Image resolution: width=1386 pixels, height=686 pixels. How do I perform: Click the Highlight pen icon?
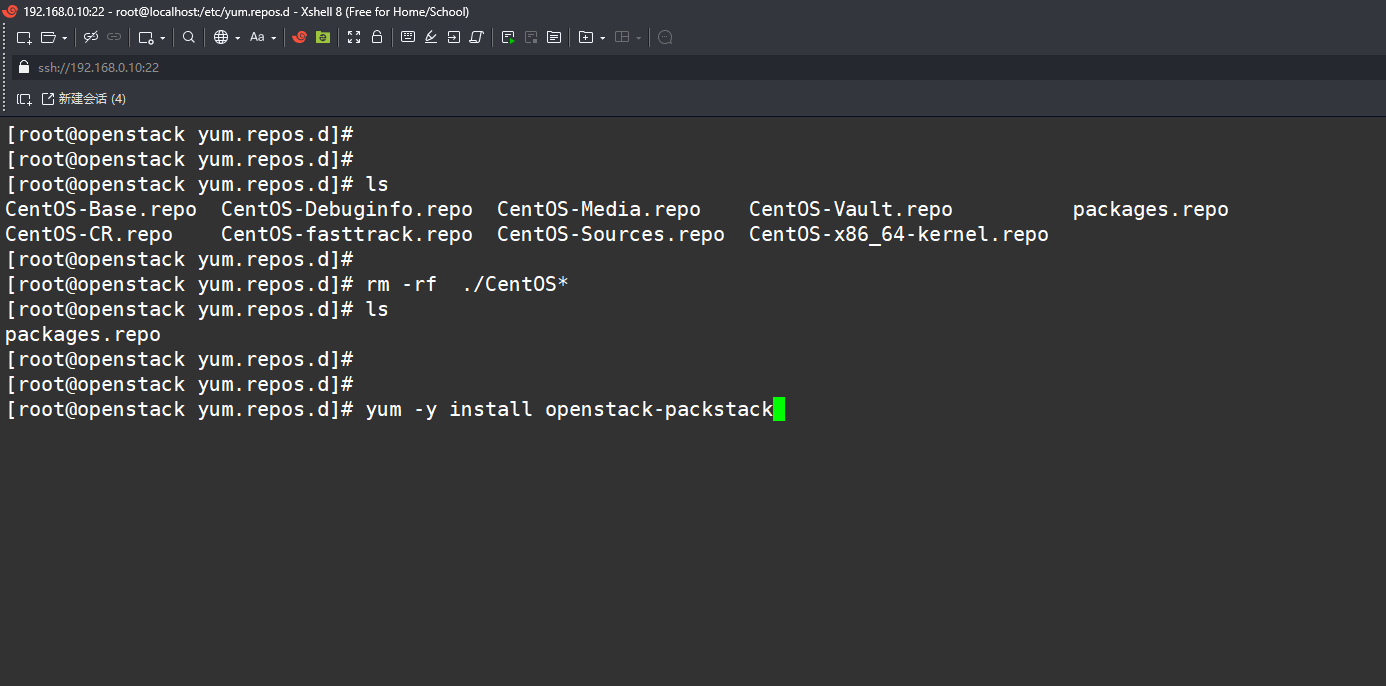(x=431, y=37)
